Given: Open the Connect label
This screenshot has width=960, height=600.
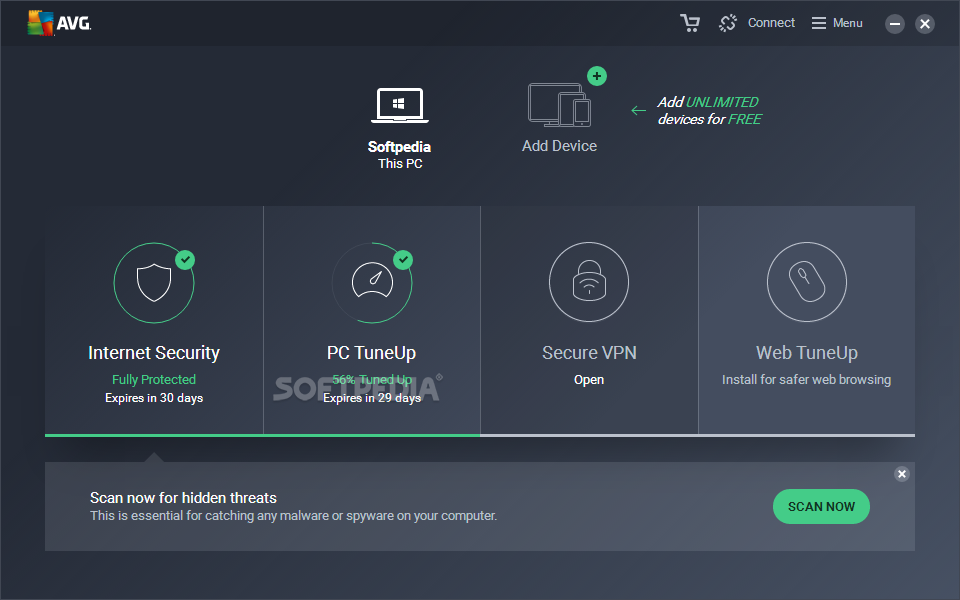Looking at the screenshot, I should coord(771,23).
